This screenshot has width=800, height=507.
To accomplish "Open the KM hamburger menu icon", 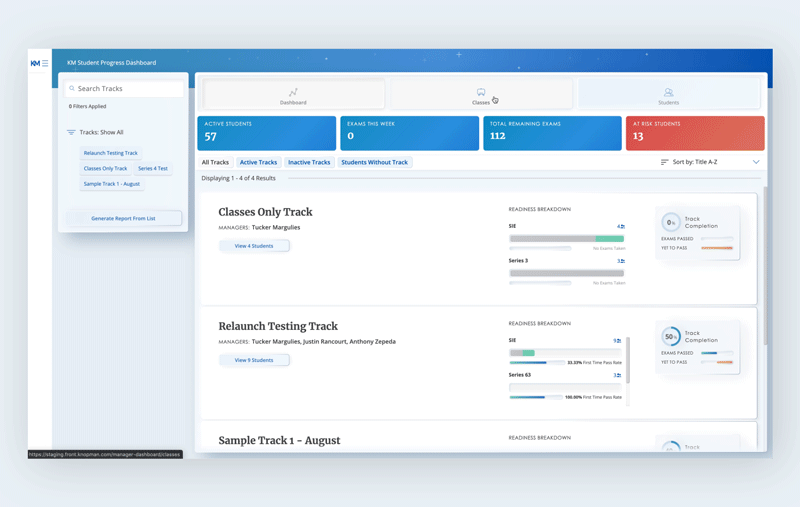I will pyautogui.click(x=45, y=63).
